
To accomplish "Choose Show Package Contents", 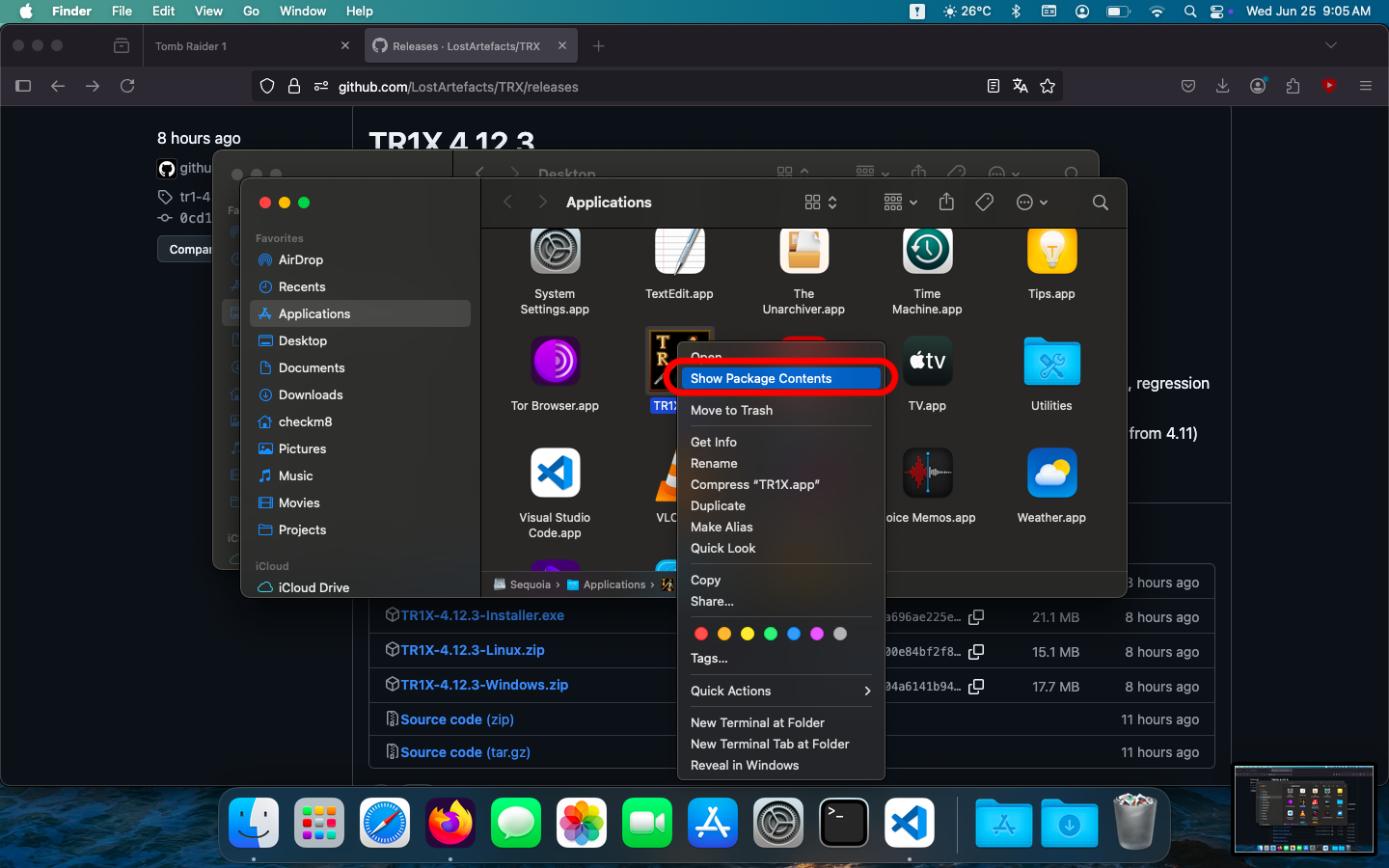I will pyautogui.click(x=781, y=378).
